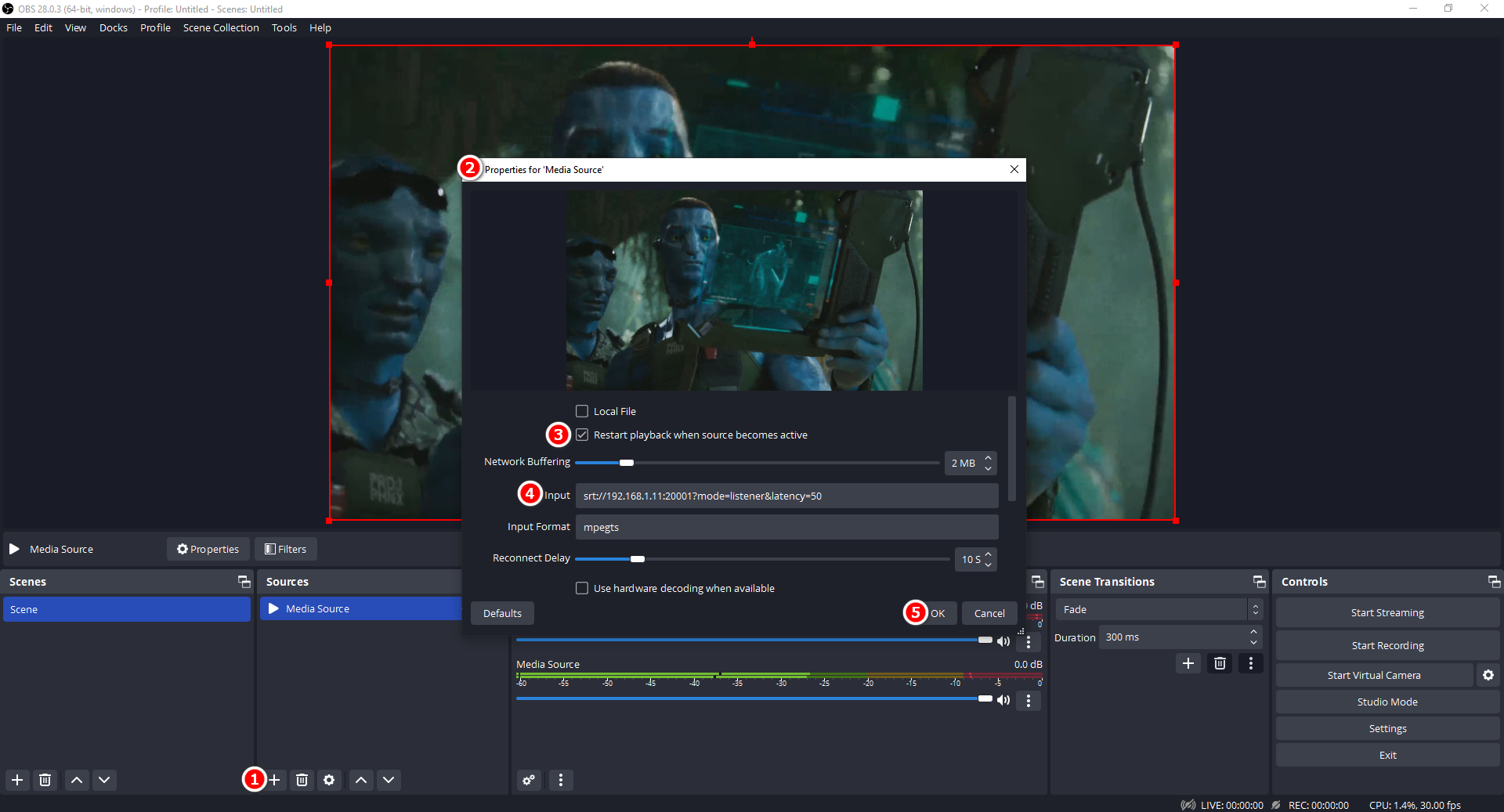
Task: Open the Tools menu
Action: [x=284, y=27]
